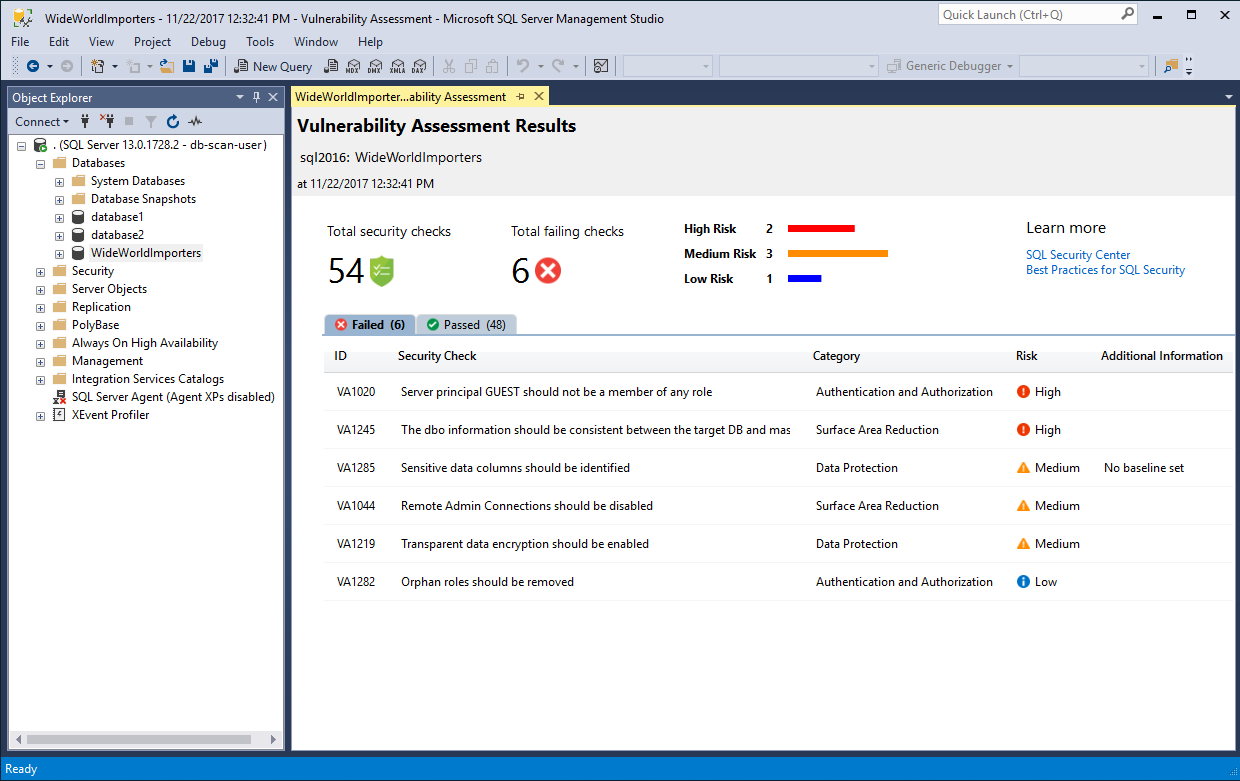
Task: Disconnect from the server in Object Explorer
Action: pos(108,121)
